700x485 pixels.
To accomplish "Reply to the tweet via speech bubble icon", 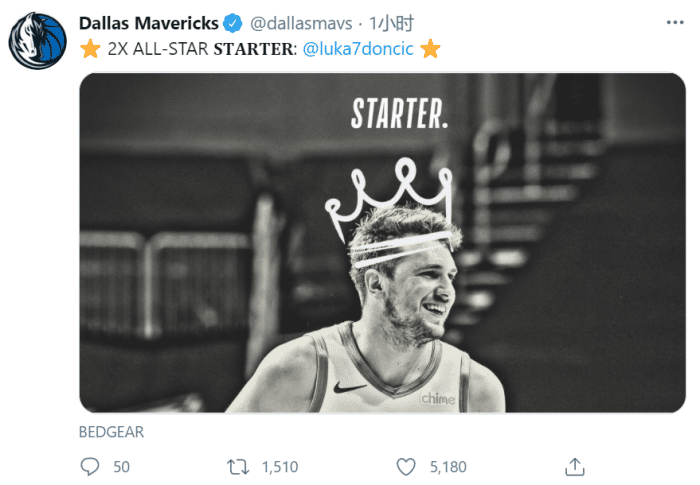I will (x=90, y=466).
